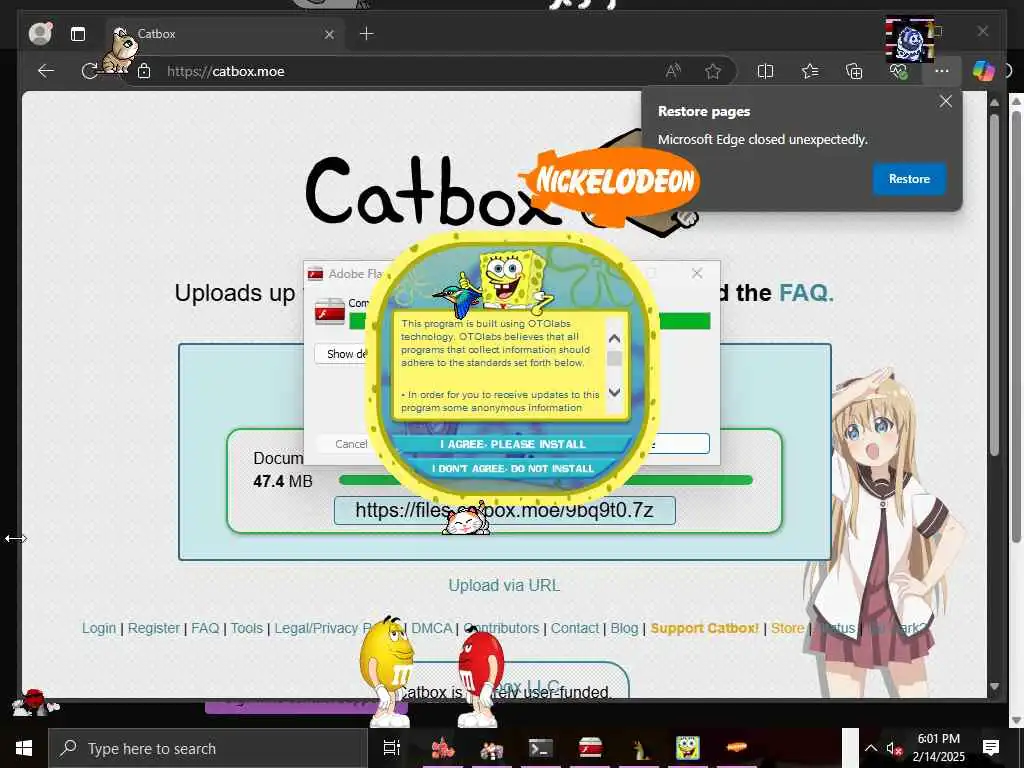This screenshot has width=1024, height=768.
Task: Click the taskbar search box
Action: [208, 748]
